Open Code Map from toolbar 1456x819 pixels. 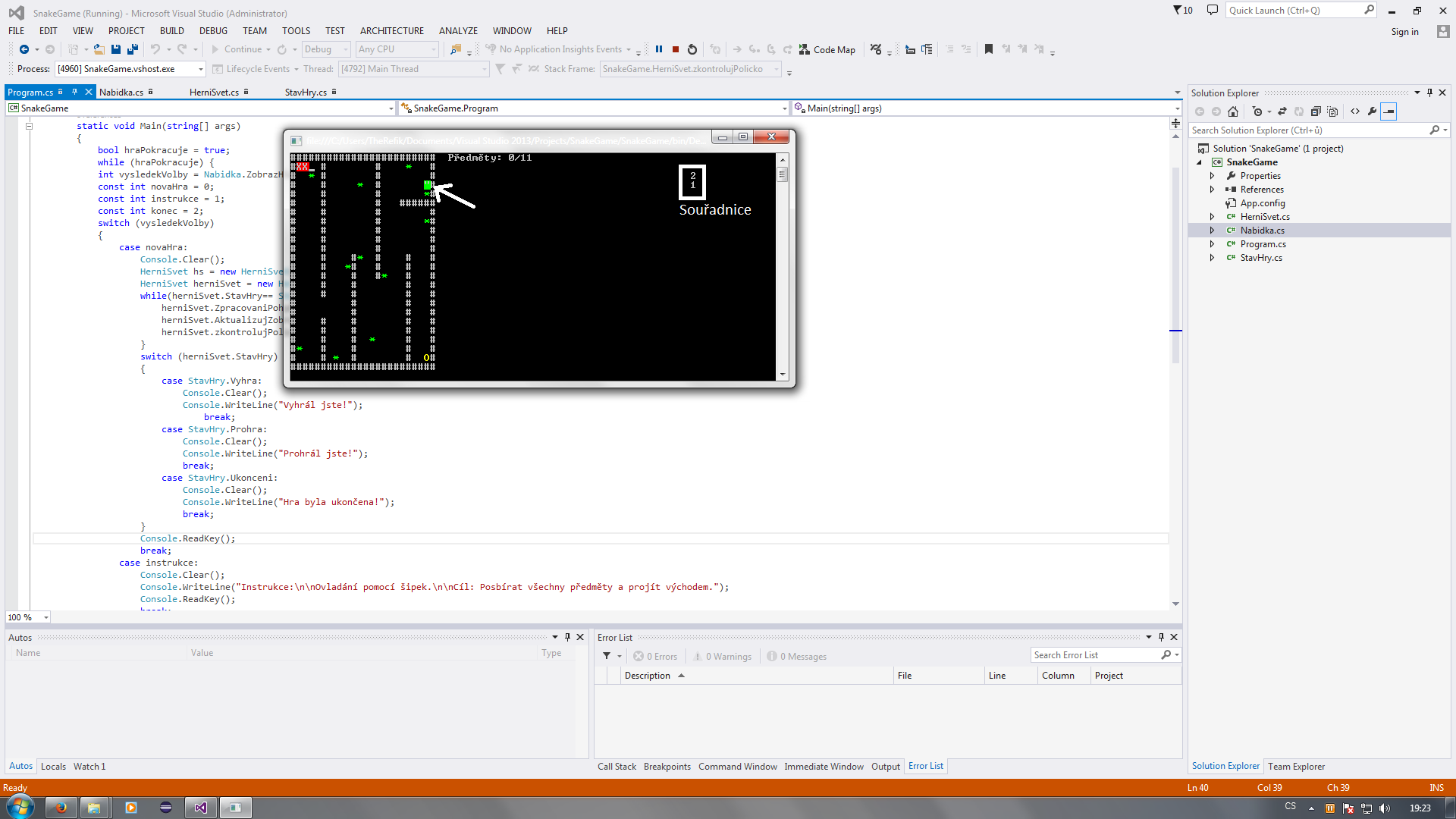pyautogui.click(x=827, y=49)
